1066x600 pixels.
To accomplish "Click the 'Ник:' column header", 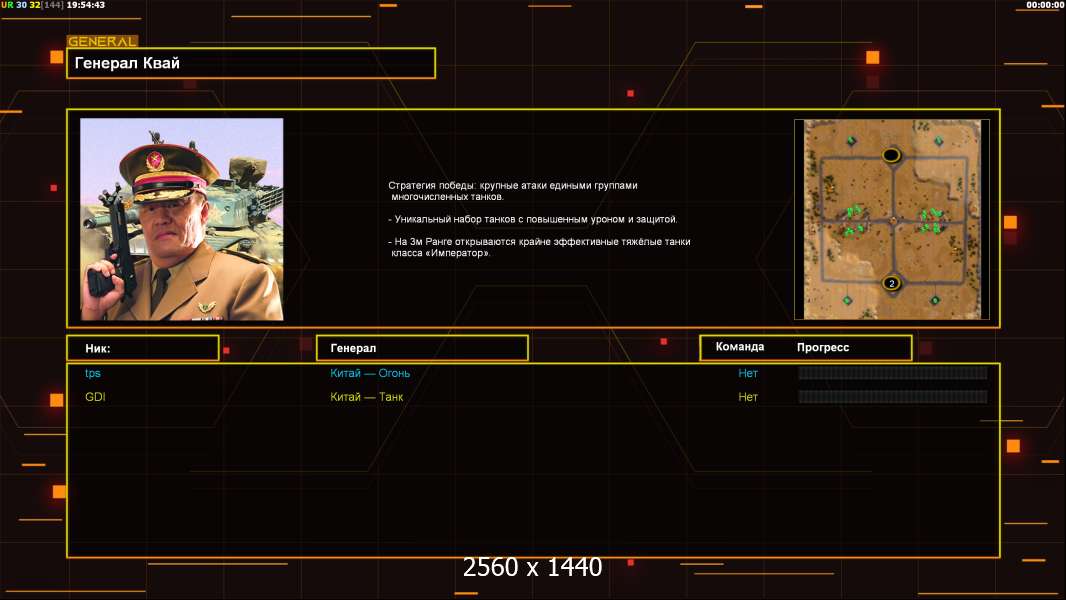I will [142, 348].
